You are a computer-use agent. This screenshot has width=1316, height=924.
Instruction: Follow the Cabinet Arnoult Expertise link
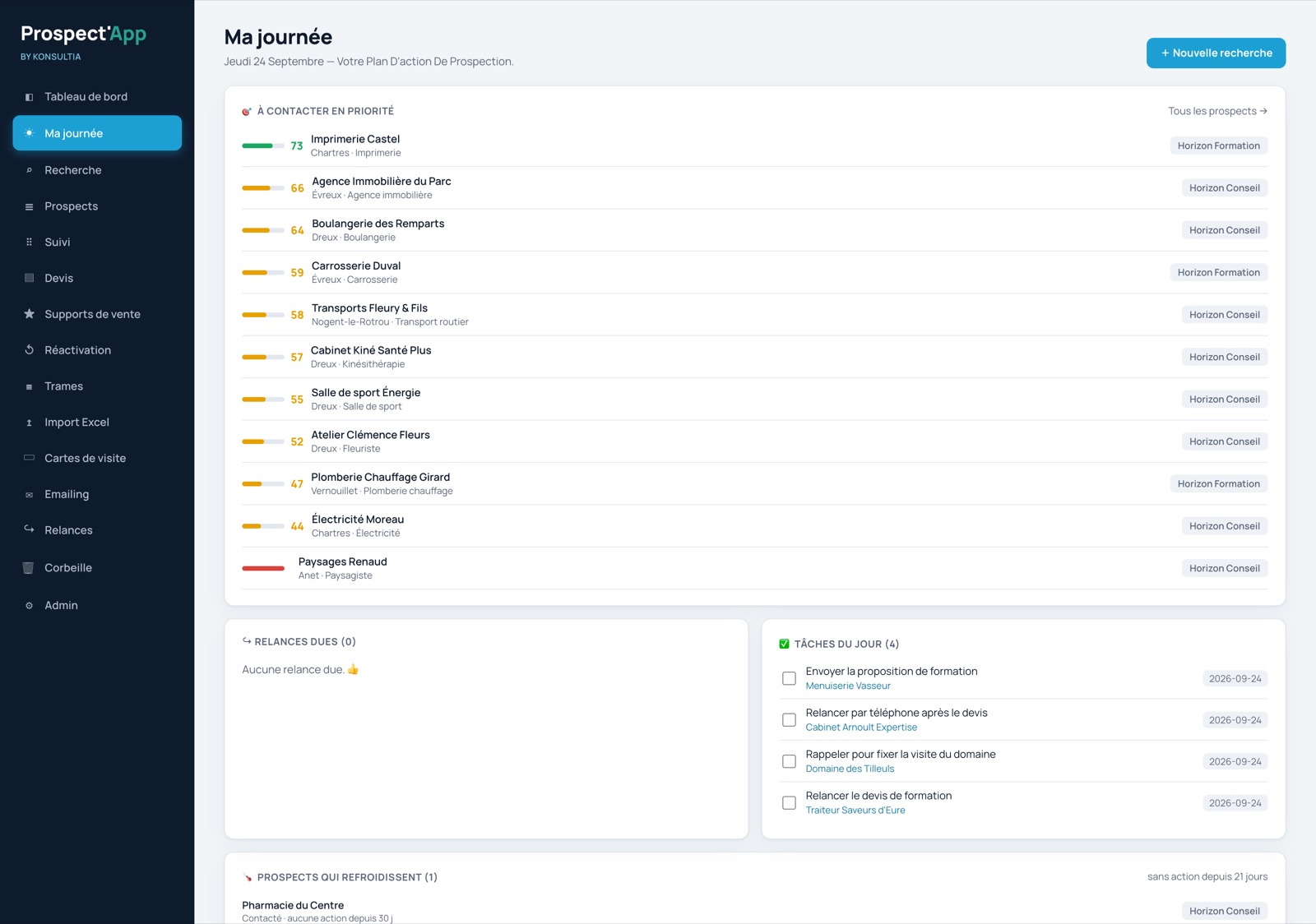point(861,728)
